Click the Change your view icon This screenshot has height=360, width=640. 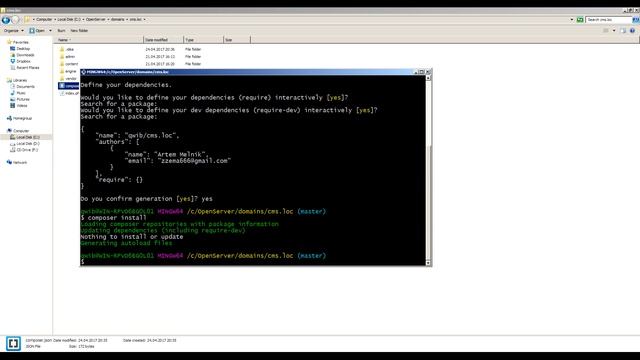(x=606, y=31)
